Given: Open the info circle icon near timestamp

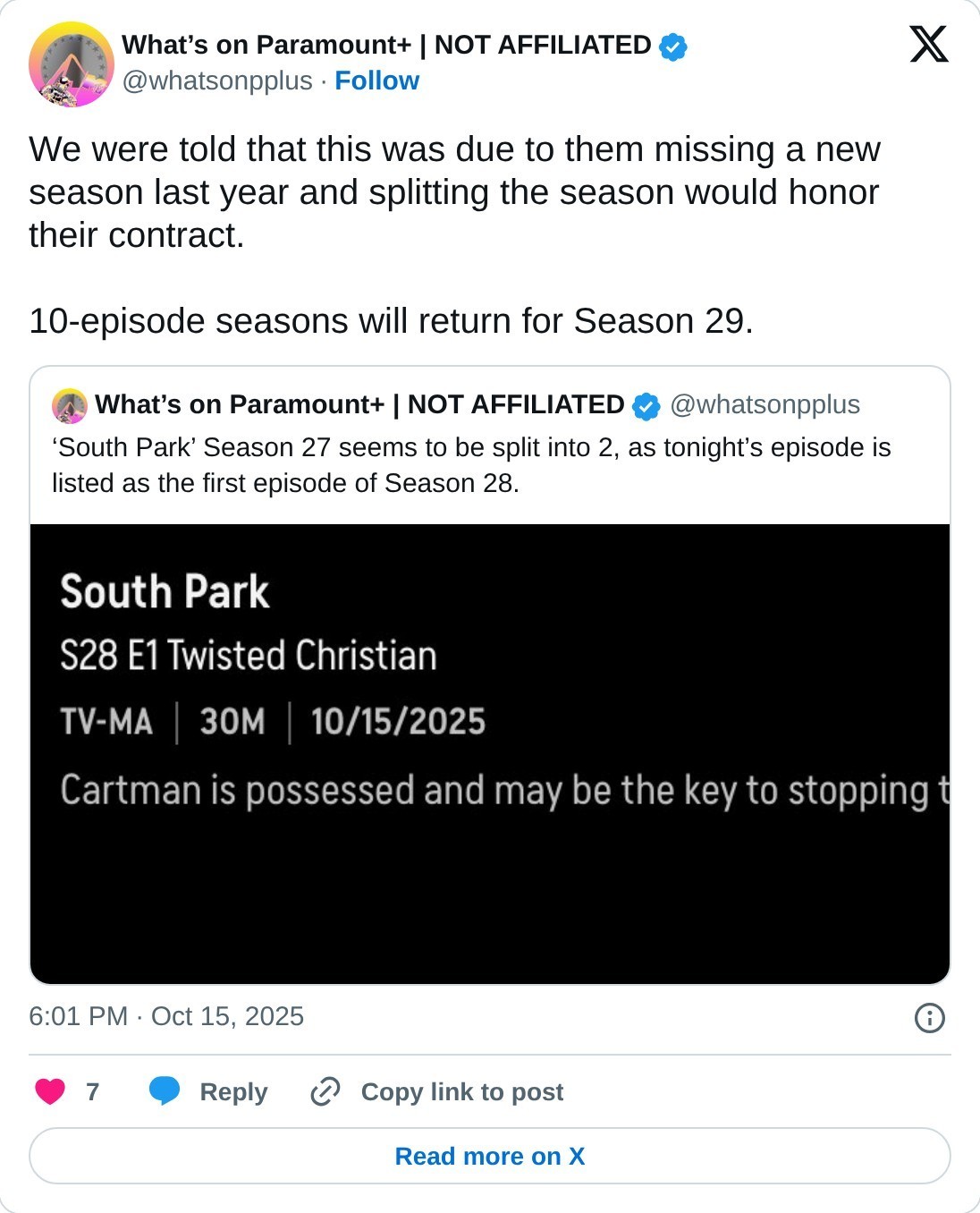Looking at the screenshot, I should pyautogui.click(x=930, y=1017).
